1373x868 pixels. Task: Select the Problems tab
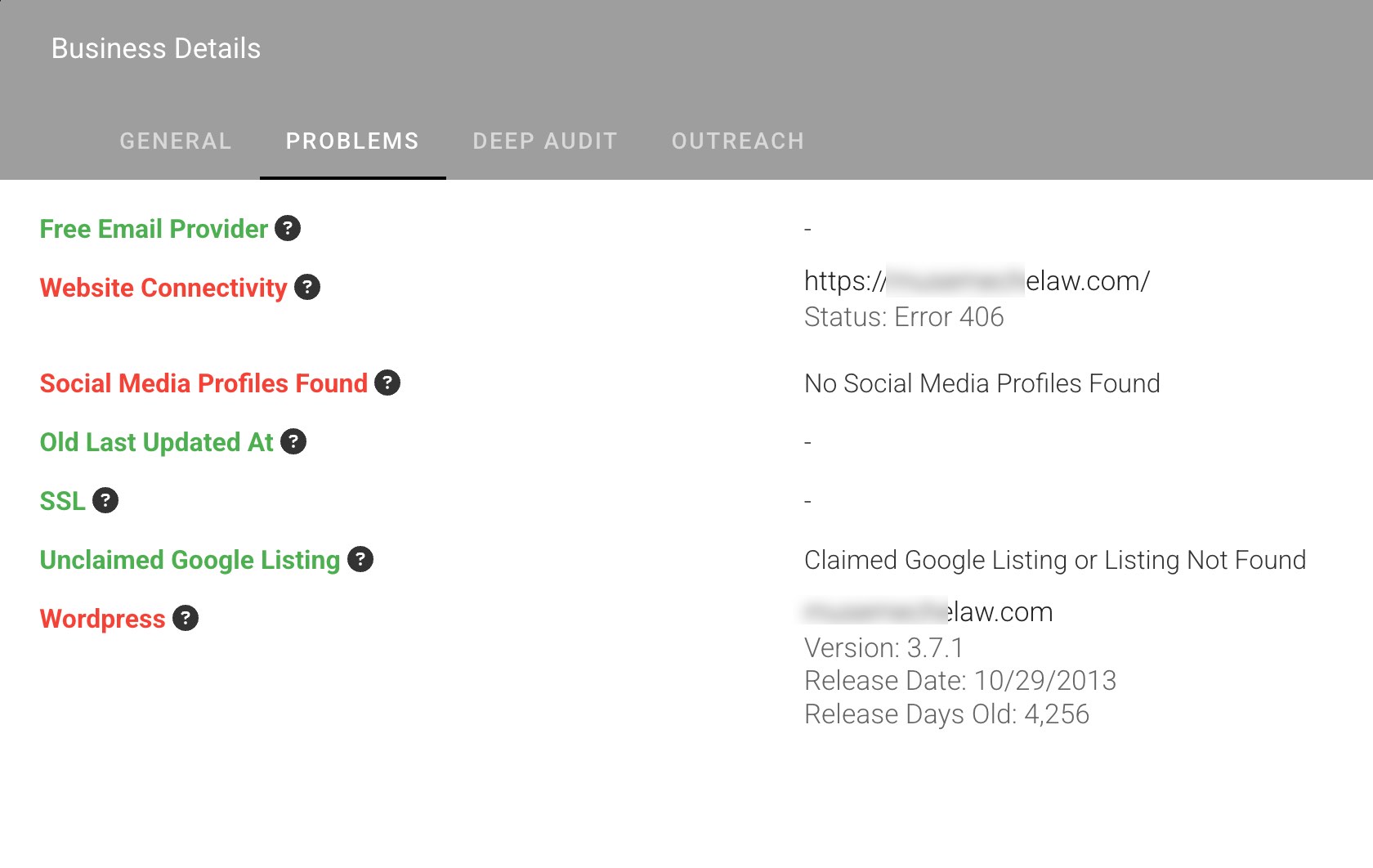pyautogui.click(x=352, y=141)
